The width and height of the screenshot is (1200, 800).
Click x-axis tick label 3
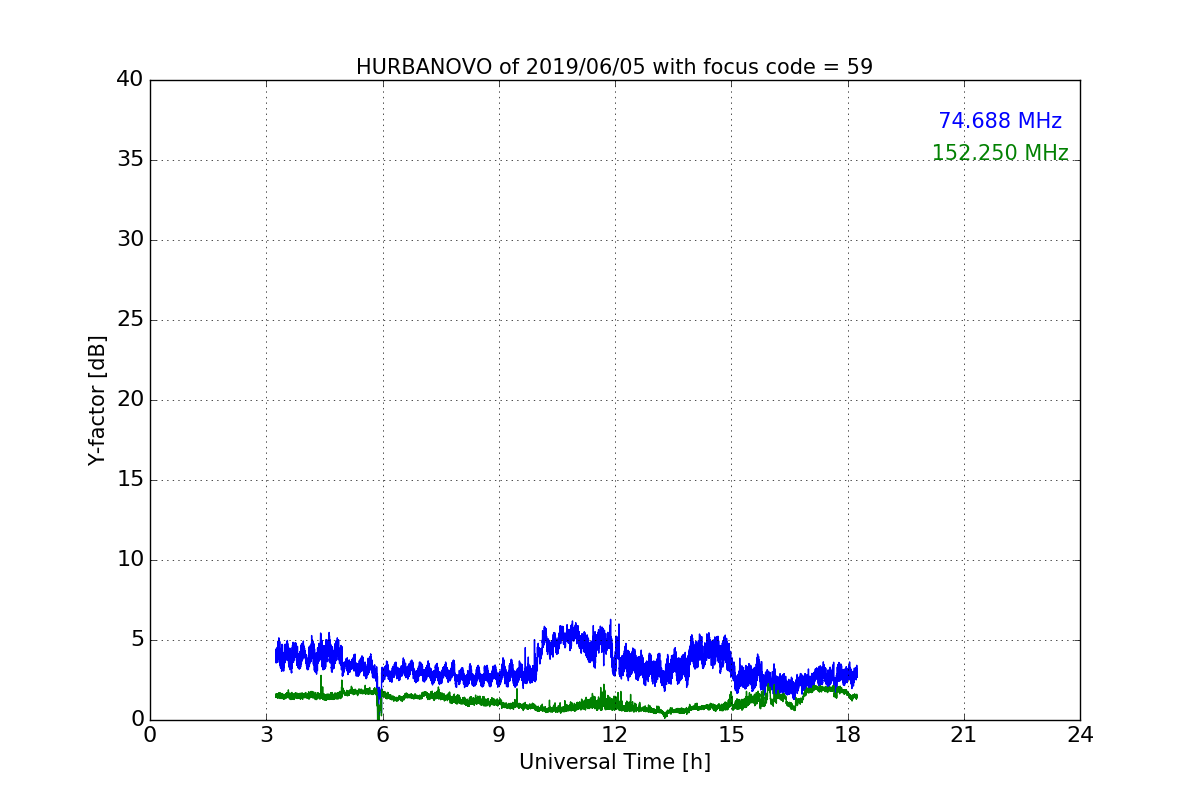point(266,735)
